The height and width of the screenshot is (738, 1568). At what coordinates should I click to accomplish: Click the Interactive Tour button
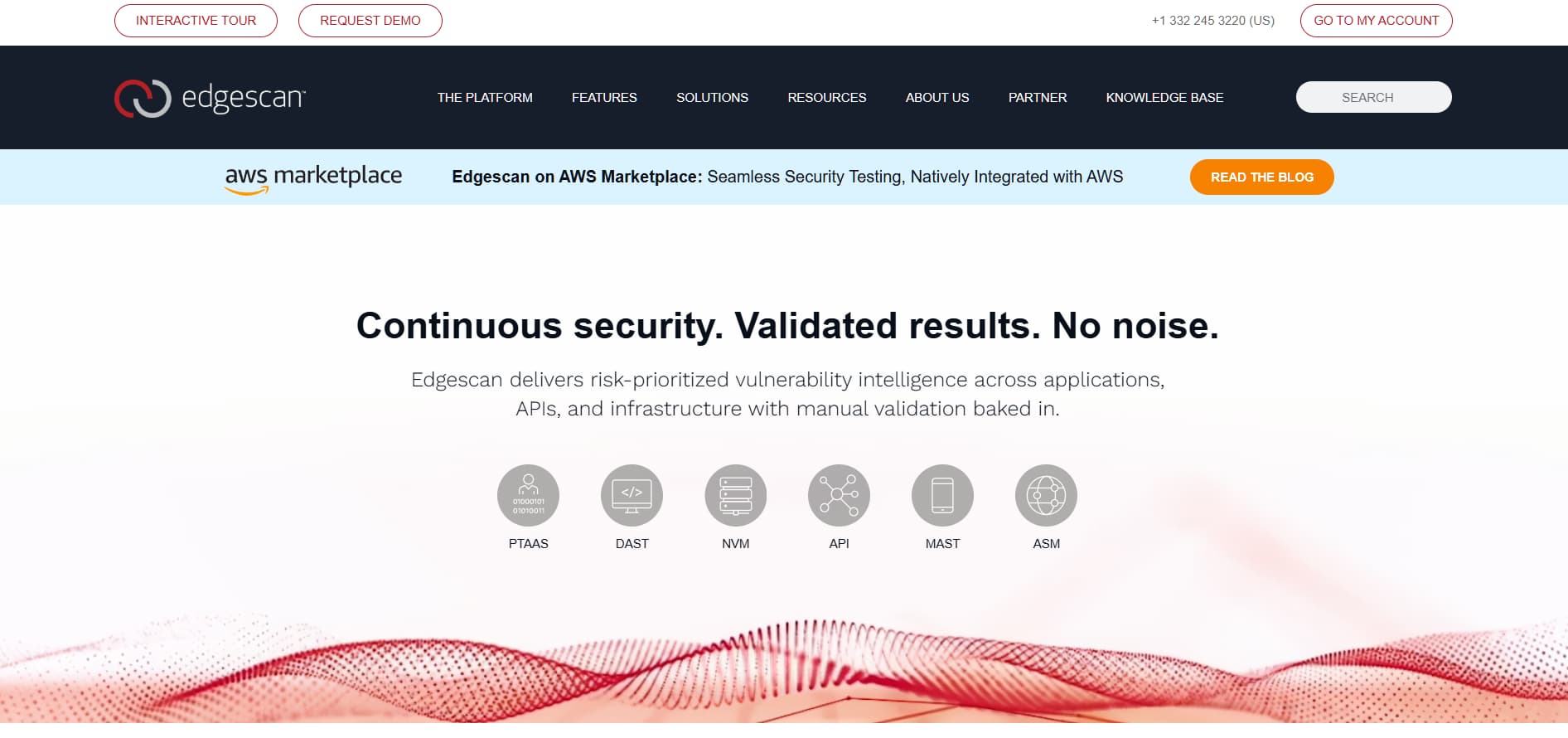coord(196,21)
